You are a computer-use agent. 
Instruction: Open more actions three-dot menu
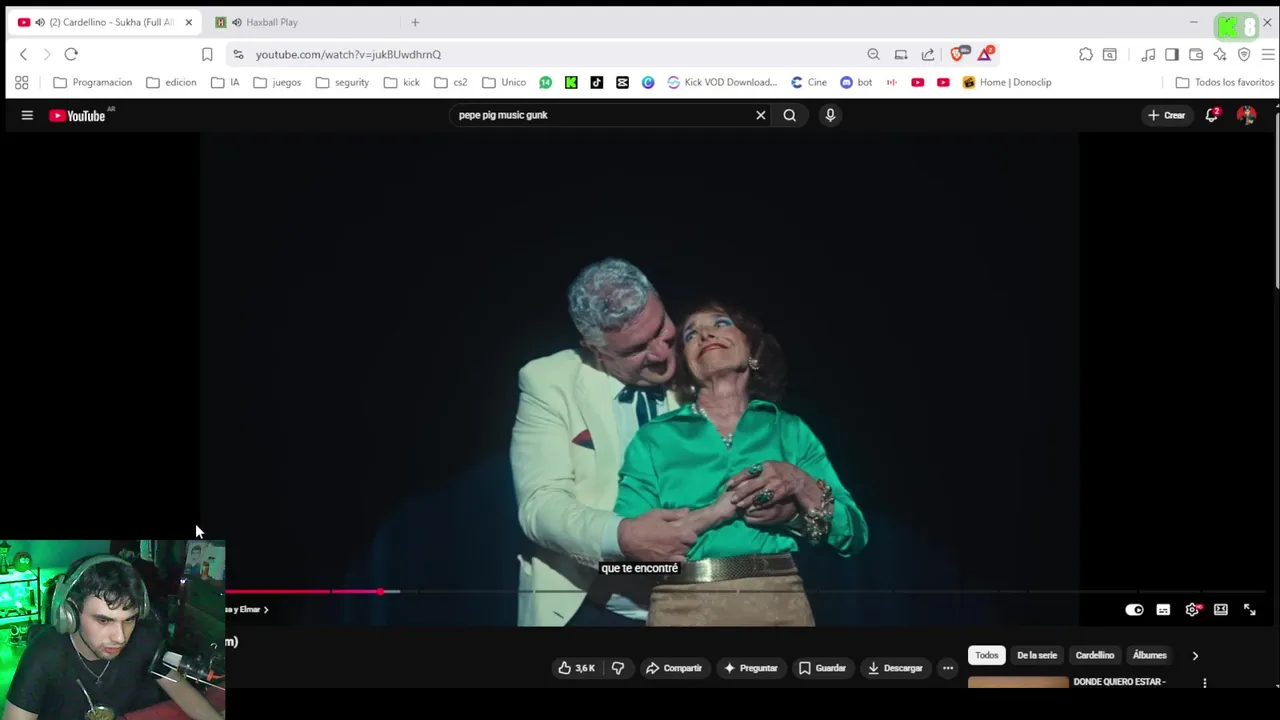[x=948, y=668]
